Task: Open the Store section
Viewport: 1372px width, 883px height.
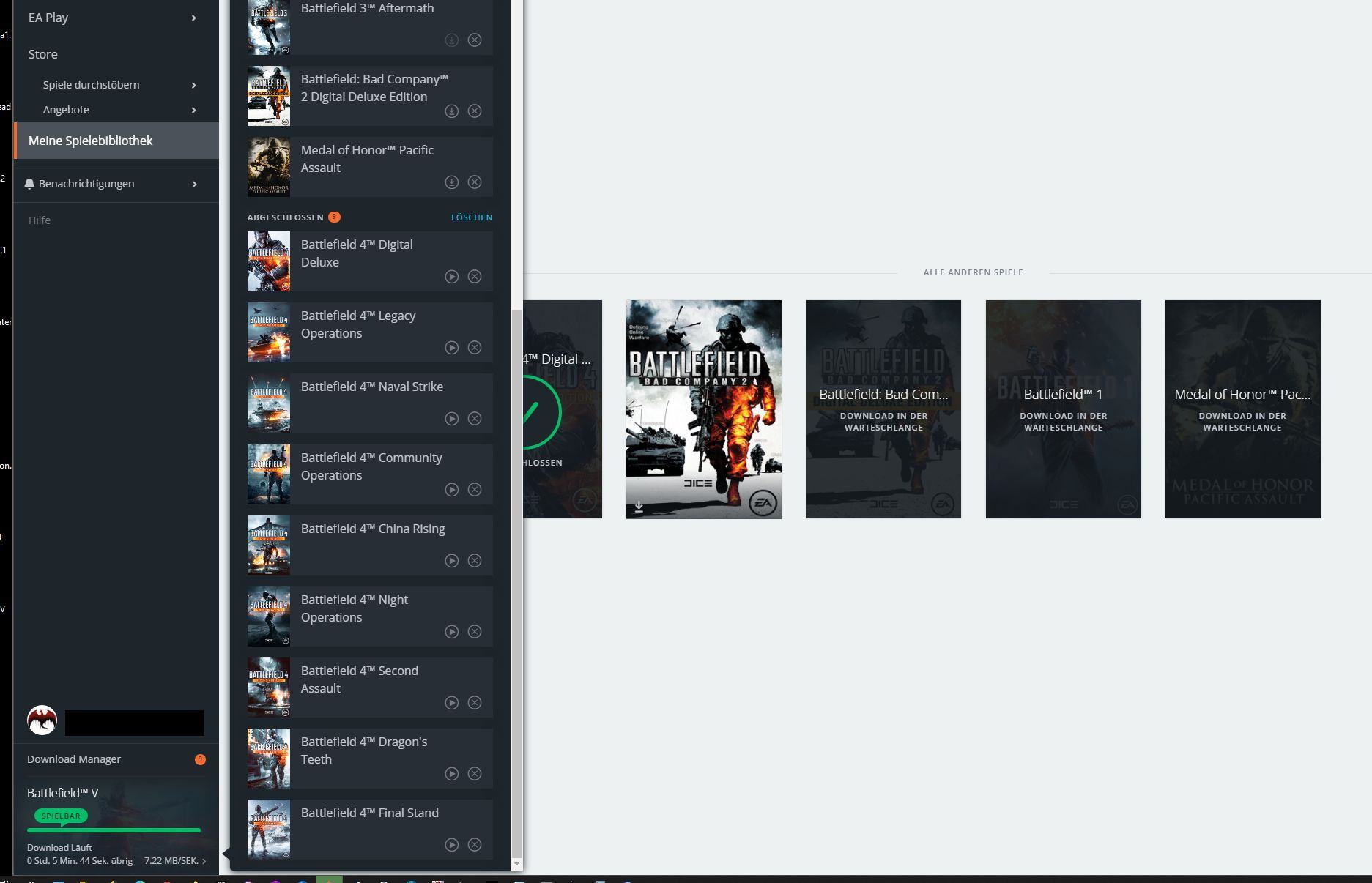Action: (42, 54)
